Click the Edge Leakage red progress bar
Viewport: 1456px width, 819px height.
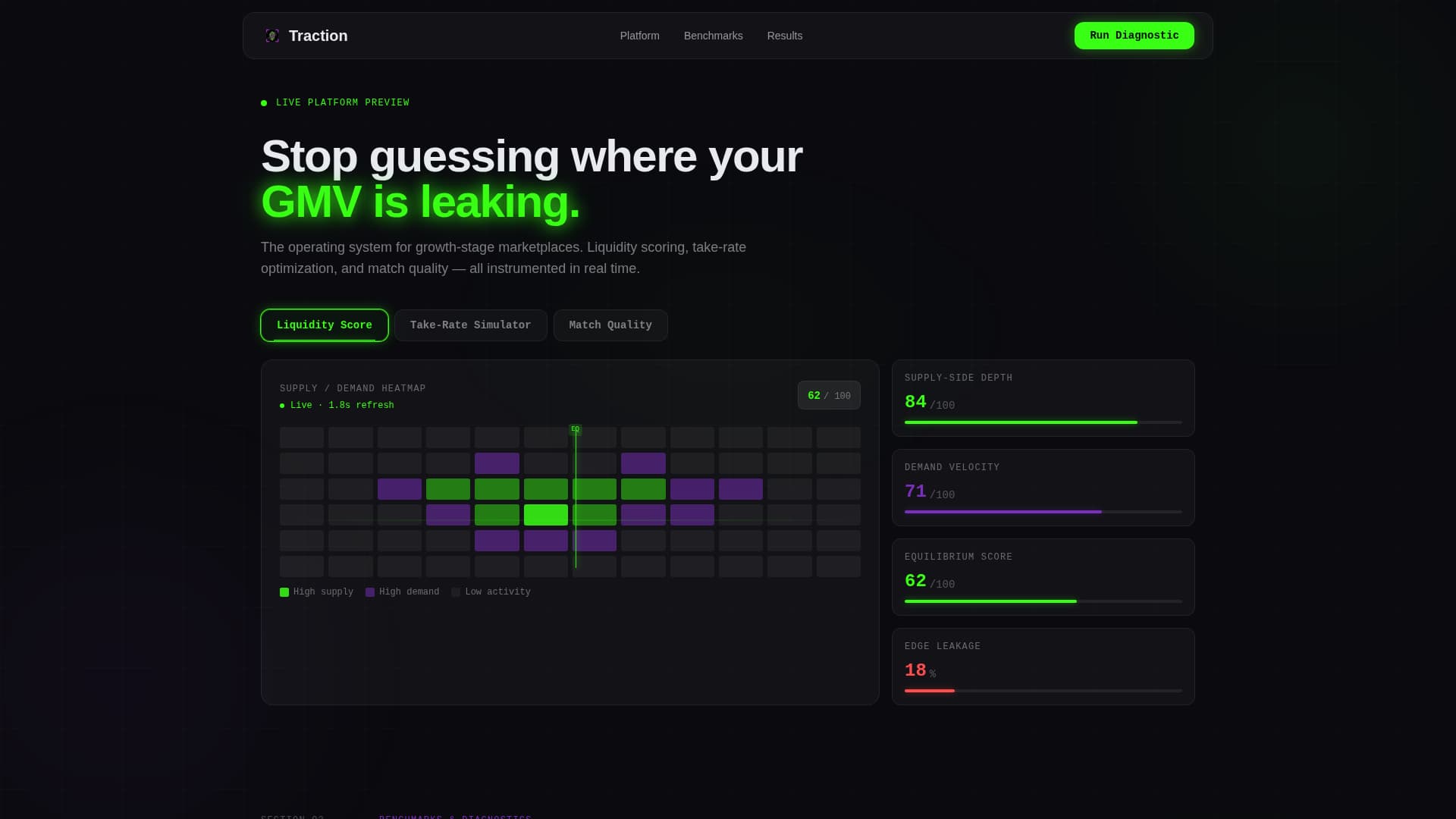tap(930, 691)
